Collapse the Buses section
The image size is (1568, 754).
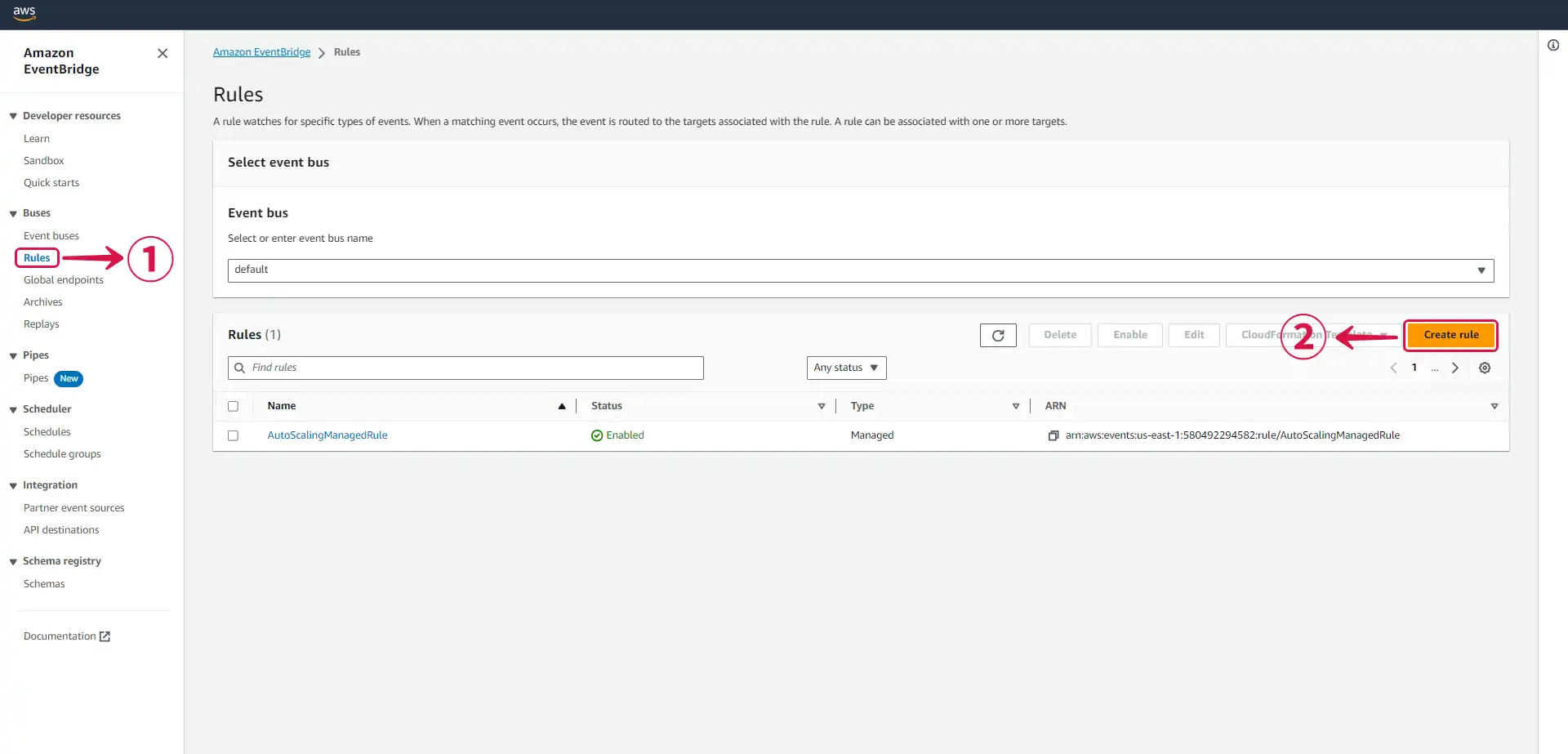(x=13, y=213)
